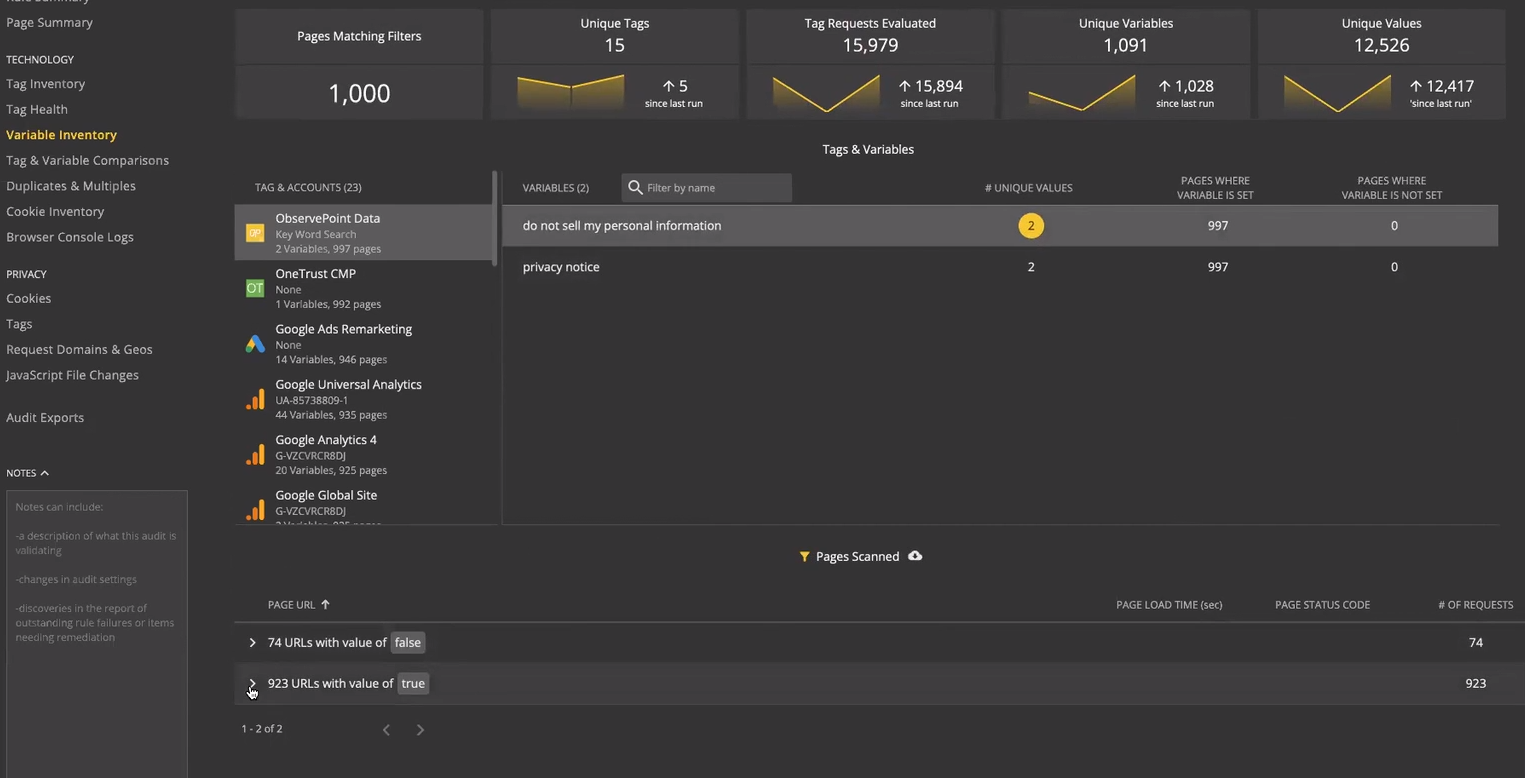1525x778 pixels.
Task: Click Pages Where Variable Is Not Set header
Action: [1392, 188]
